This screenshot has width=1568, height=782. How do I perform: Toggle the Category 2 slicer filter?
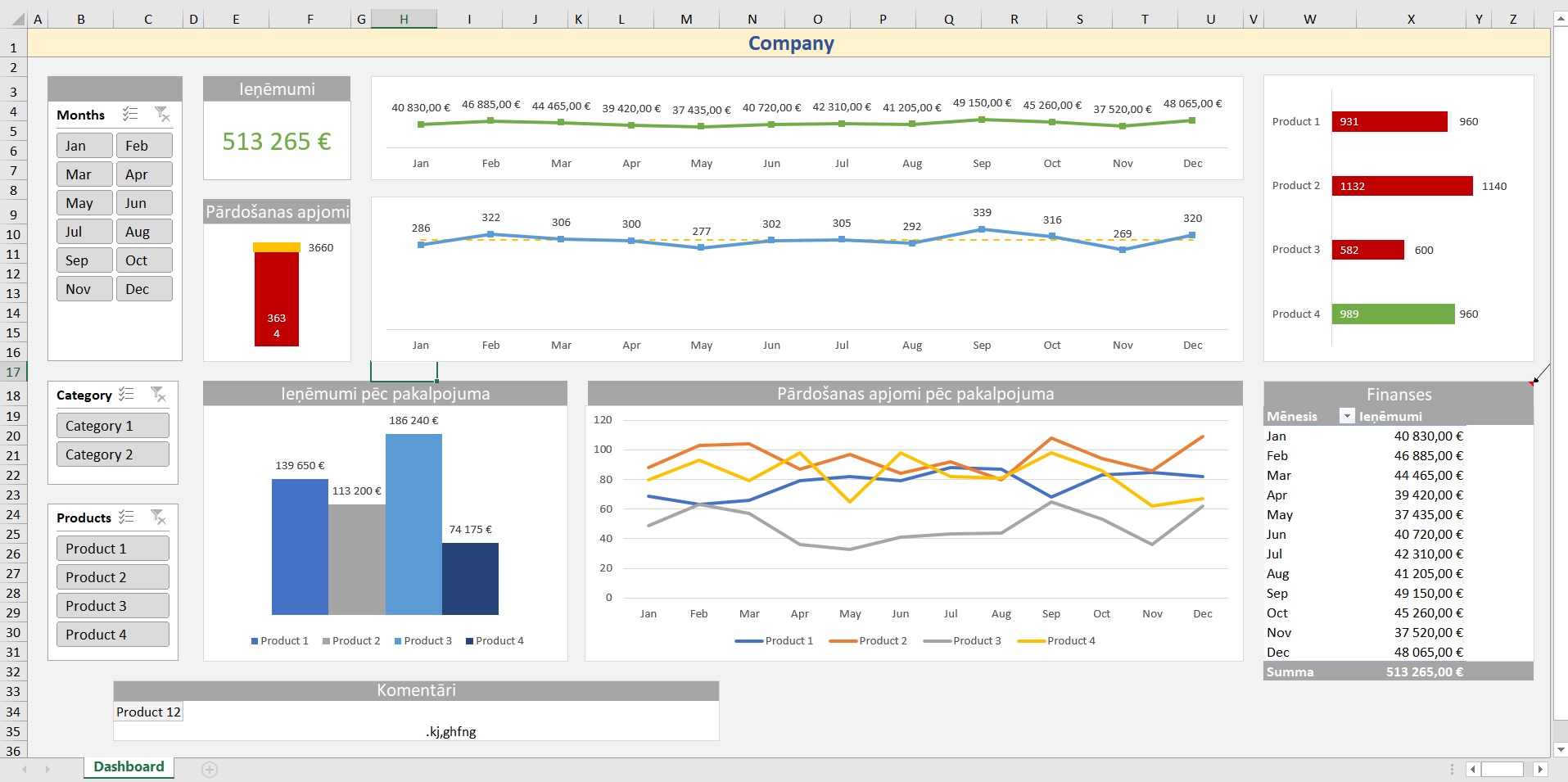tap(112, 454)
